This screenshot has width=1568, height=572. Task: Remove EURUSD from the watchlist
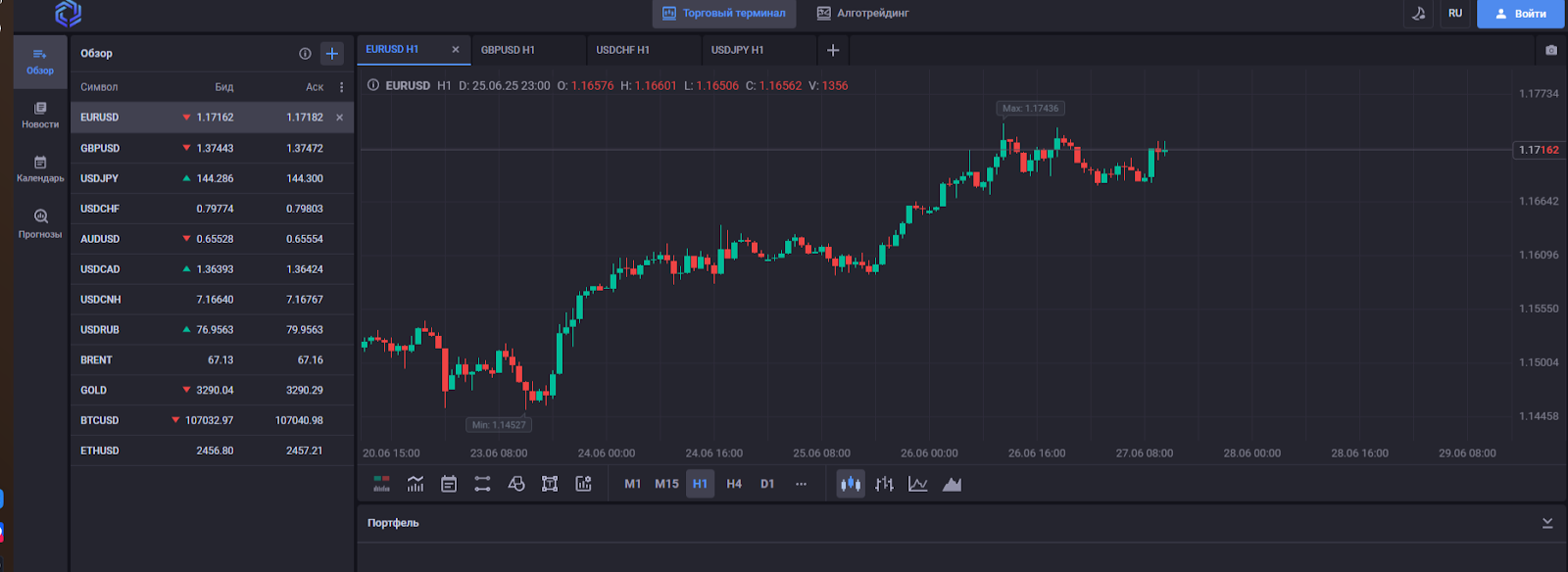[x=340, y=118]
